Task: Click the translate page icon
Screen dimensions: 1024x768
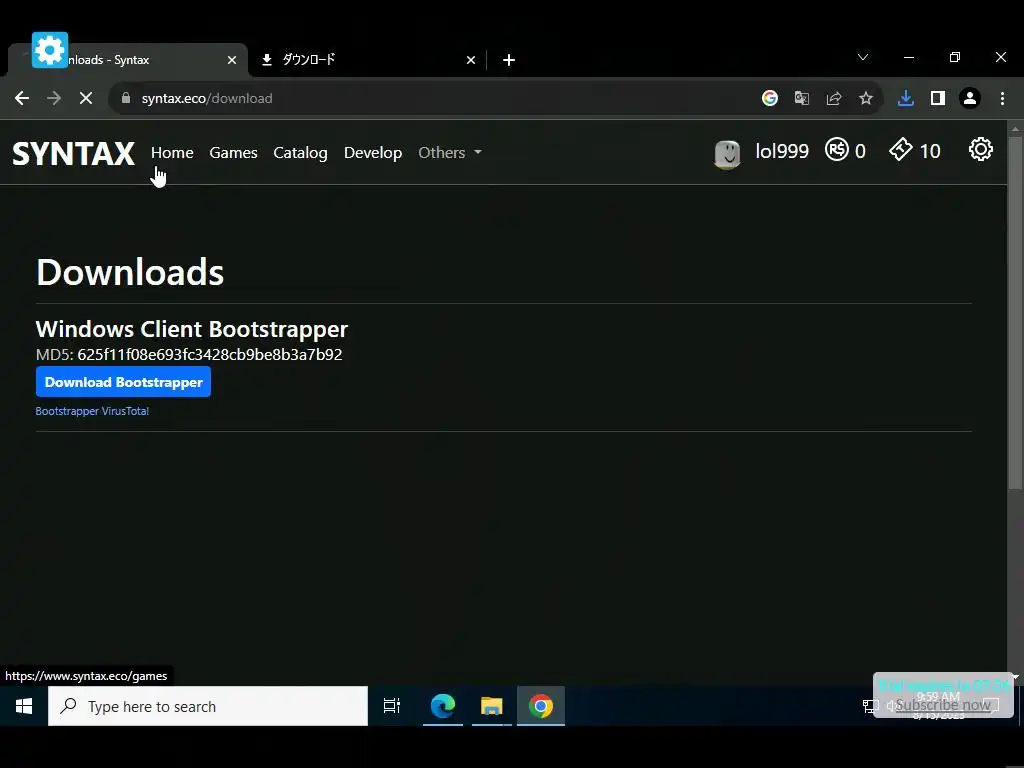Action: [802, 99]
